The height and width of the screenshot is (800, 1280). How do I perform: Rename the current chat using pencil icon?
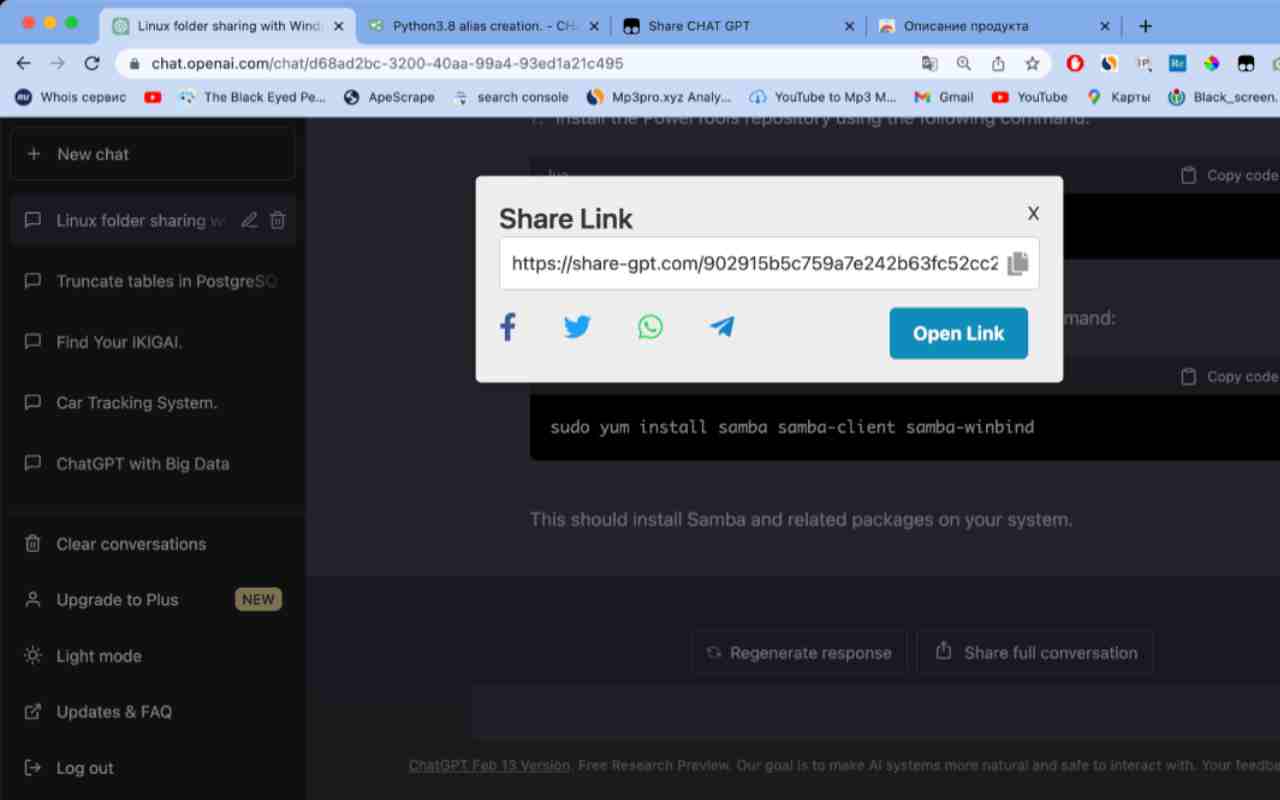click(x=249, y=220)
